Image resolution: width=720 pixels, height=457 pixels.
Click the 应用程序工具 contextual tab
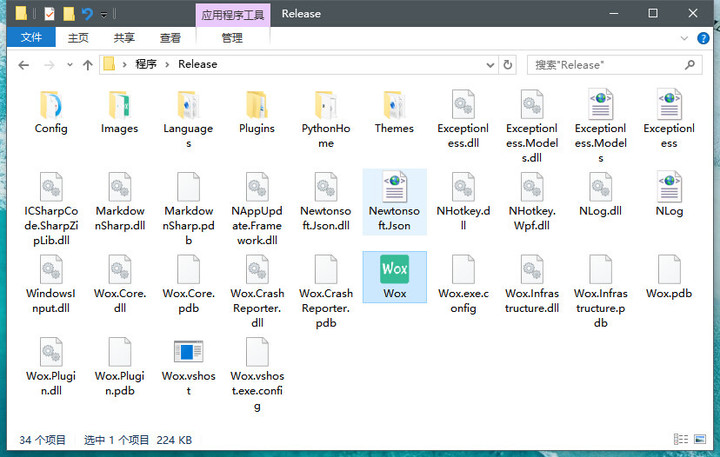[x=233, y=15]
